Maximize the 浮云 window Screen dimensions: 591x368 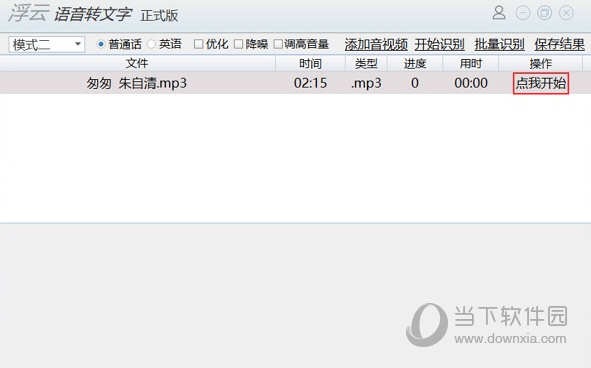[545, 13]
